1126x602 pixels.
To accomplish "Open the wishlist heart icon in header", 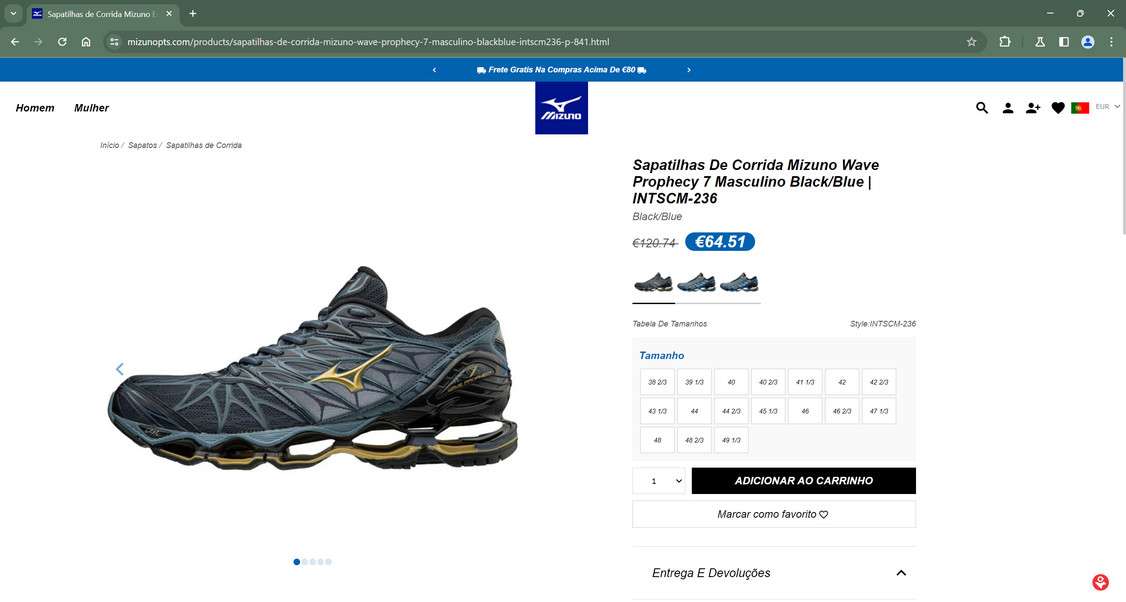I will click(x=1058, y=108).
